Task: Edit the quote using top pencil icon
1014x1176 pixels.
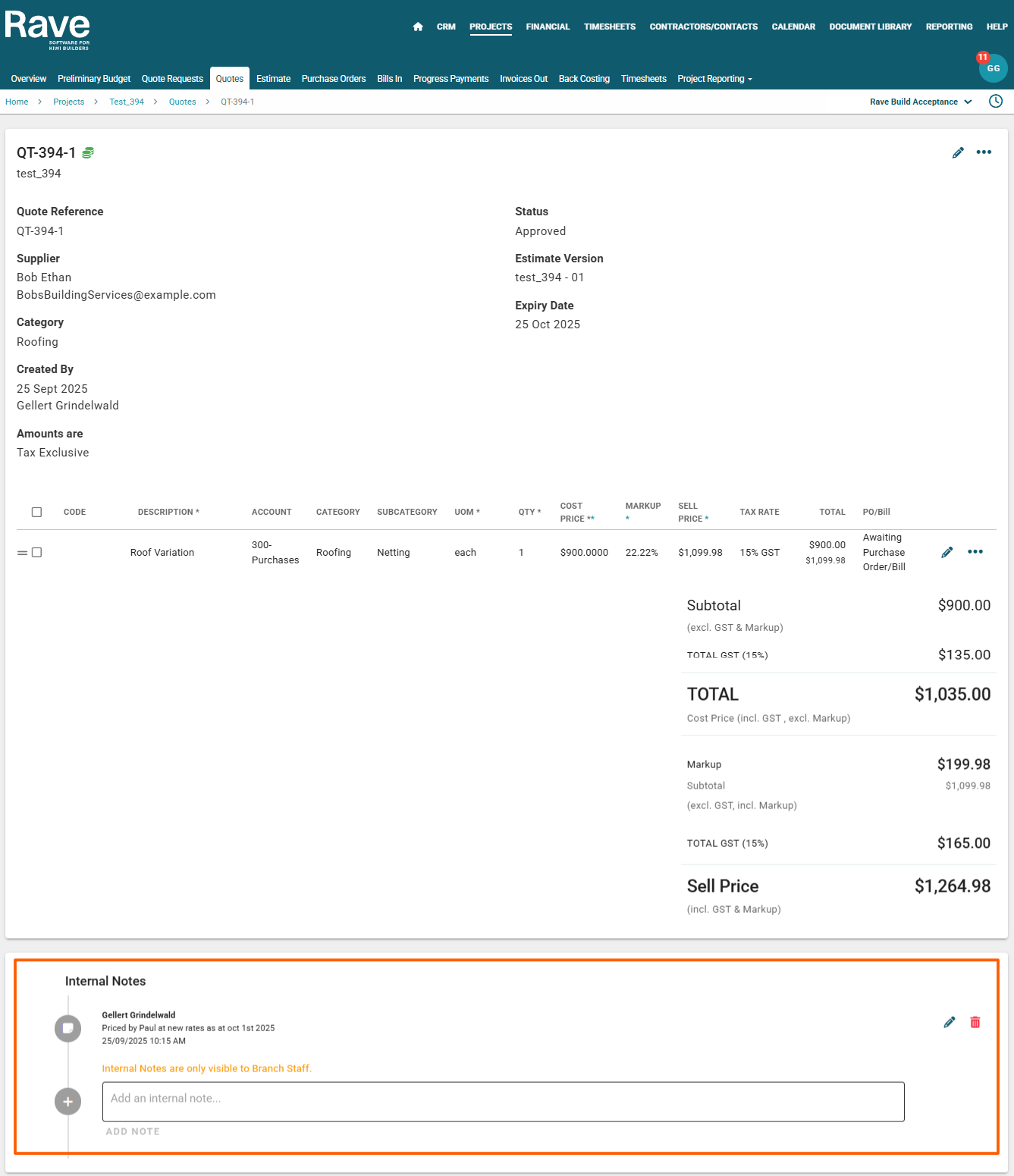Action: [958, 153]
